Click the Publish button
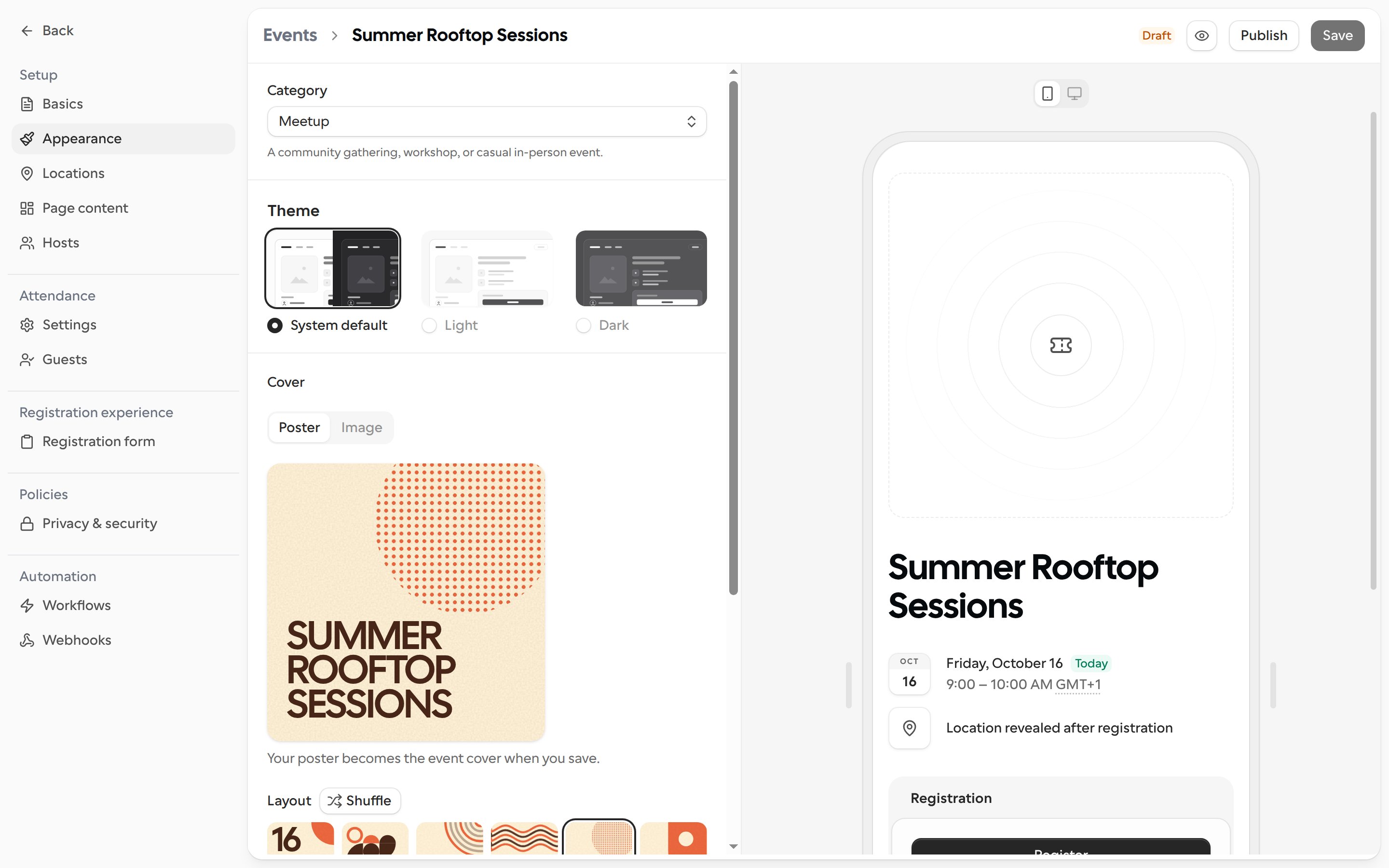 tap(1263, 36)
